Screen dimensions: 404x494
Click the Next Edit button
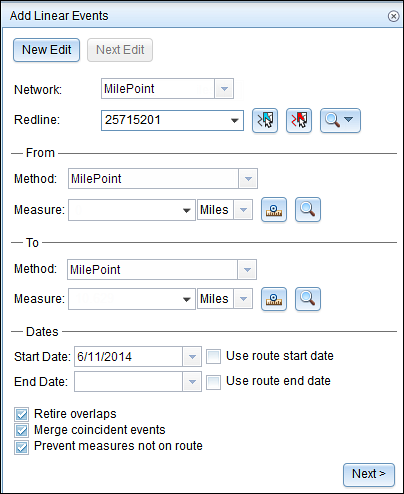120,50
